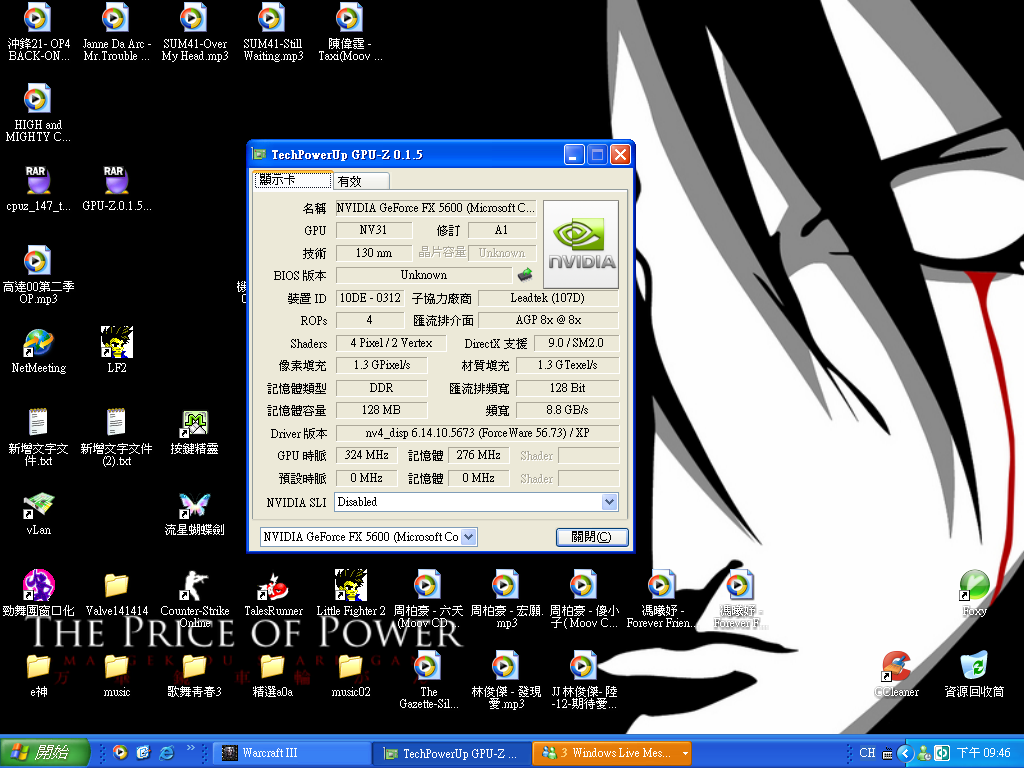Open the Foxy desktop shortcut
The width and height of the screenshot is (1024, 768).
(974, 586)
